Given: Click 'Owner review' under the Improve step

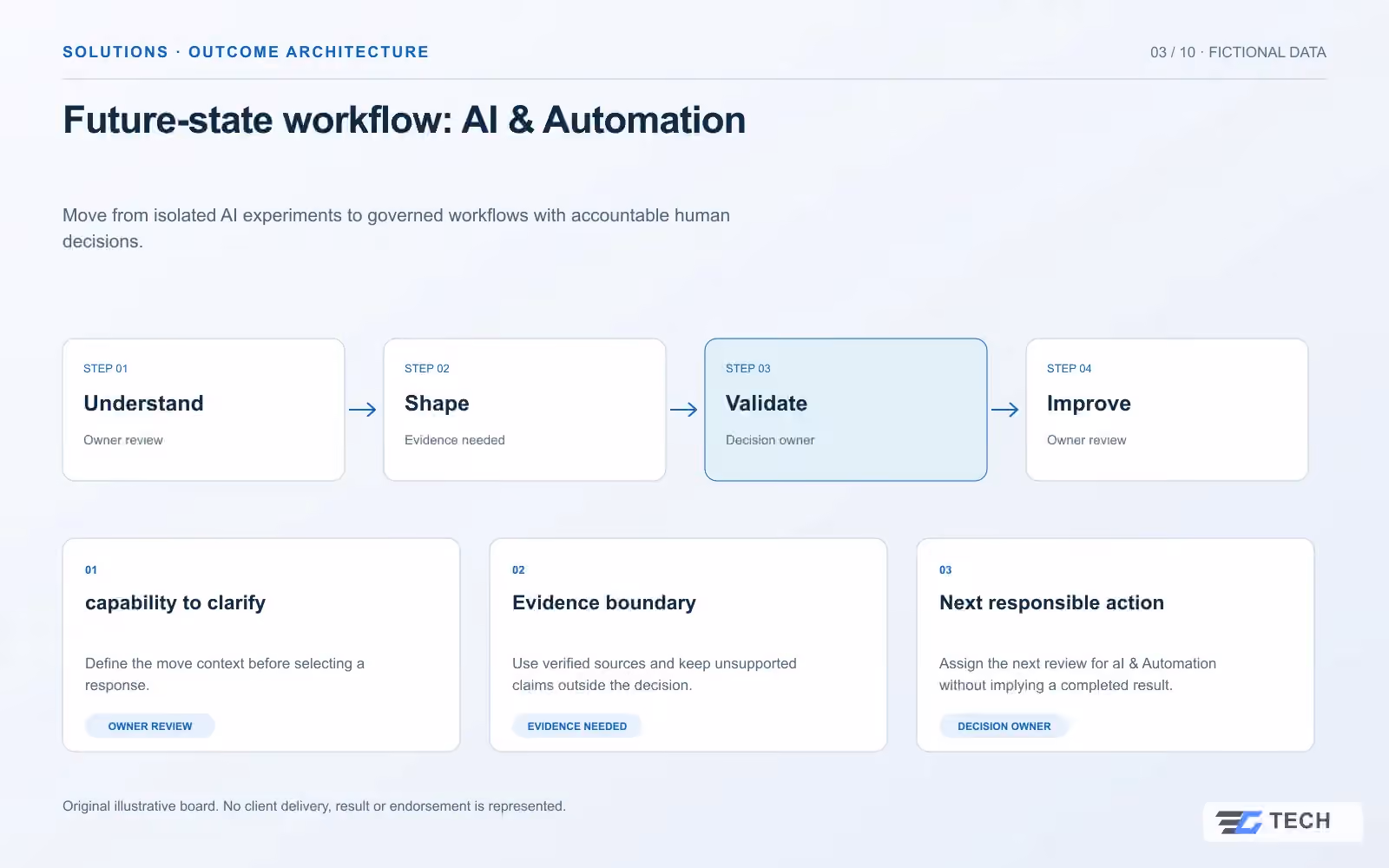Looking at the screenshot, I should [1087, 440].
